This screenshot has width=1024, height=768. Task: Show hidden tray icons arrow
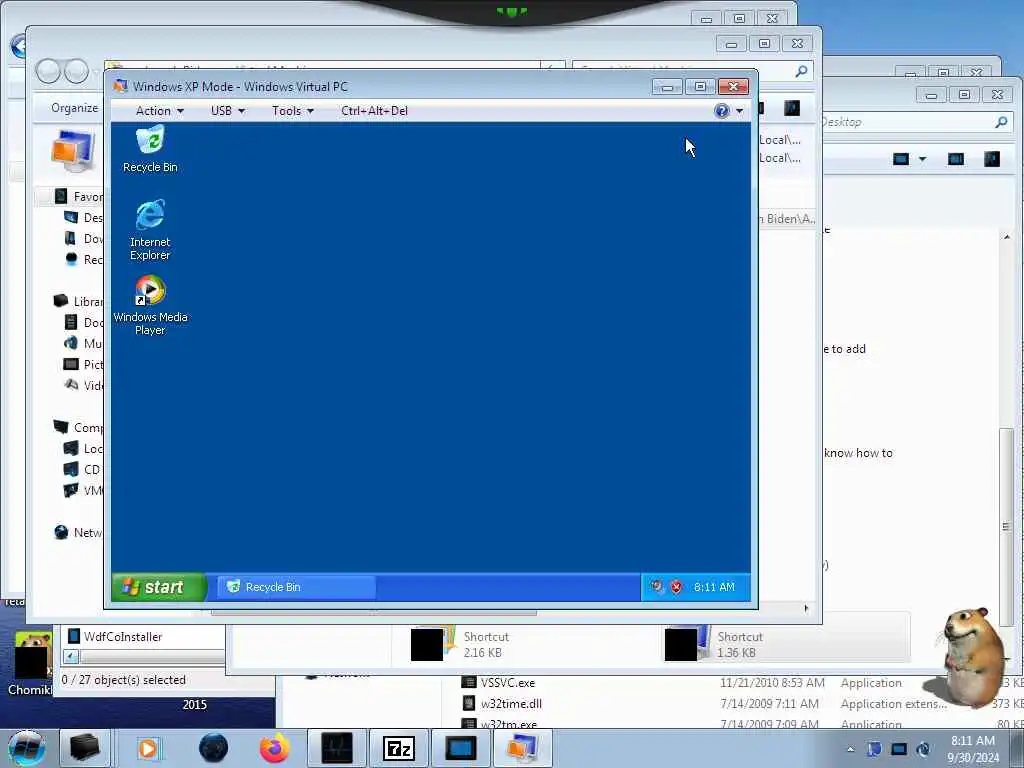[850, 749]
